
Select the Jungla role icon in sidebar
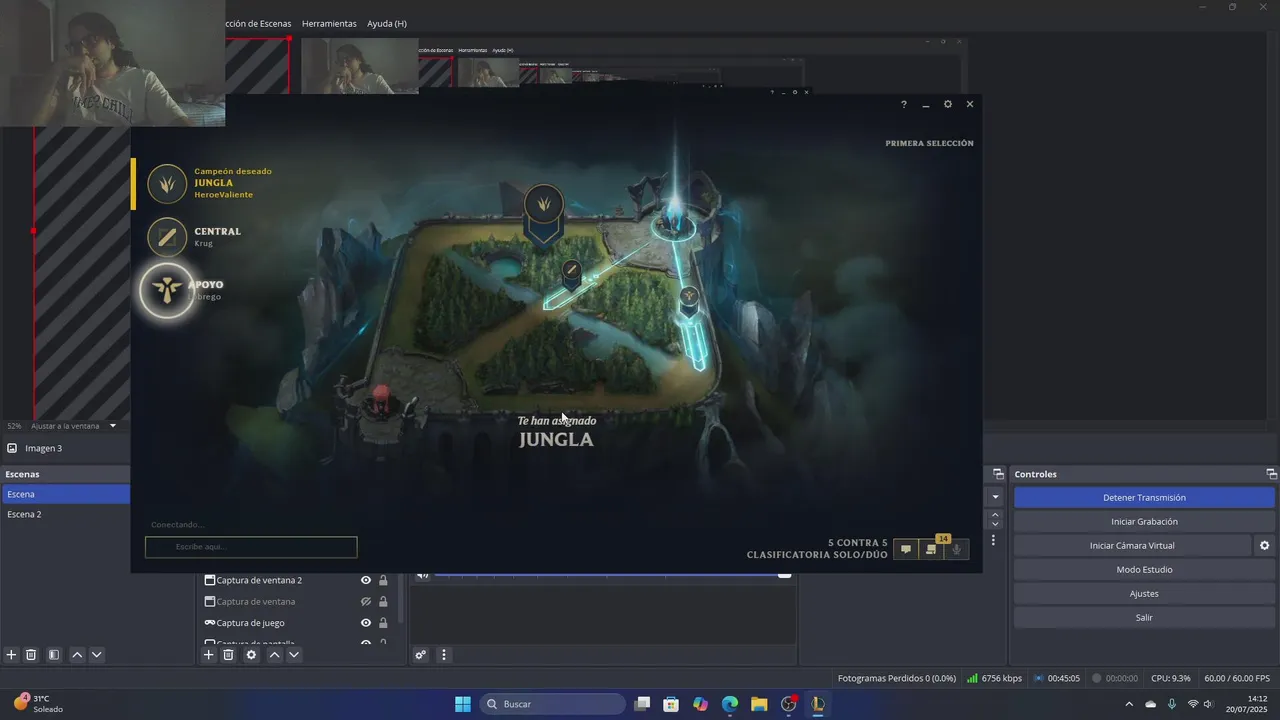(x=167, y=184)
